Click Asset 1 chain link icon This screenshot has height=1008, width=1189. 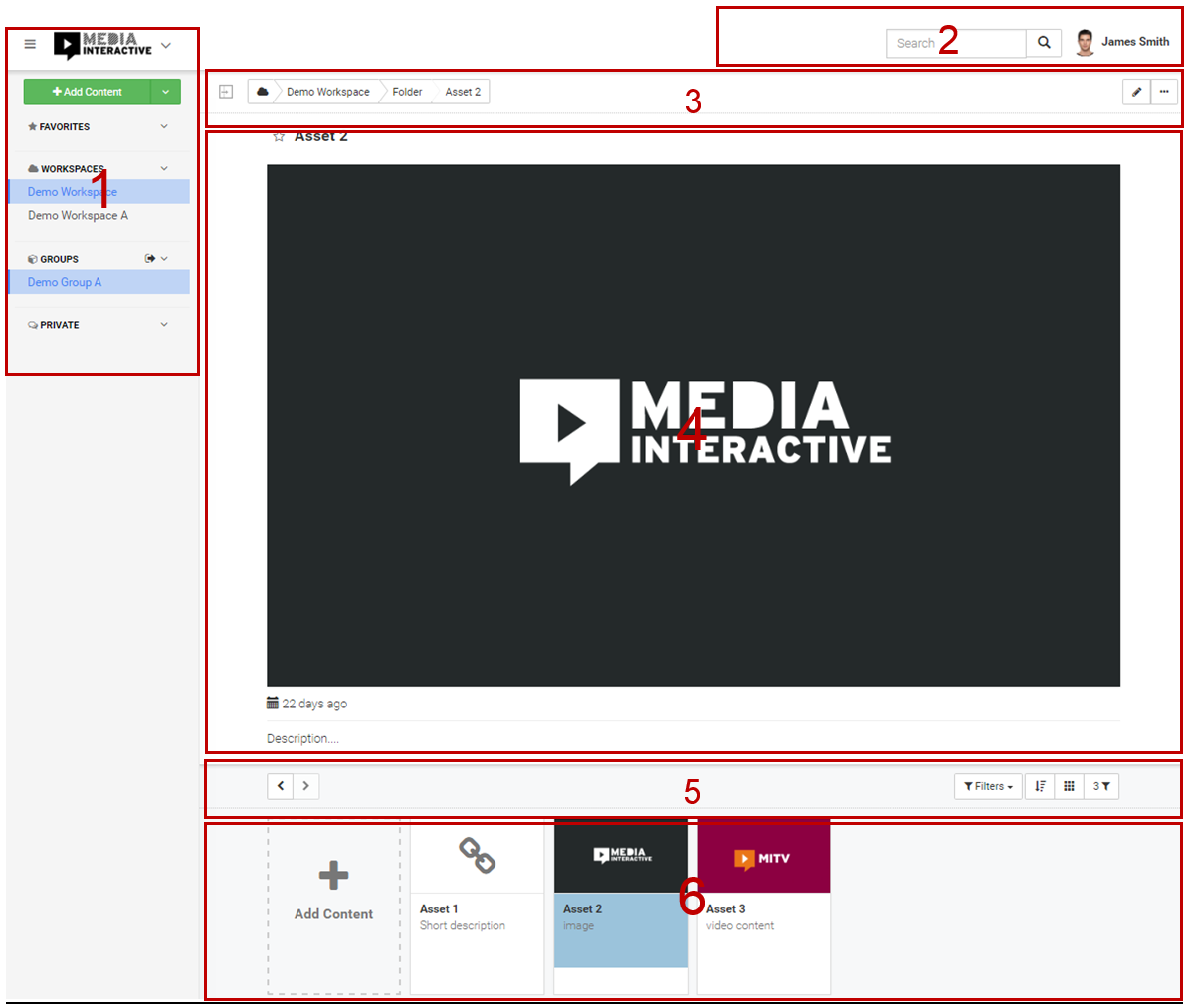[x=477, y=856]
